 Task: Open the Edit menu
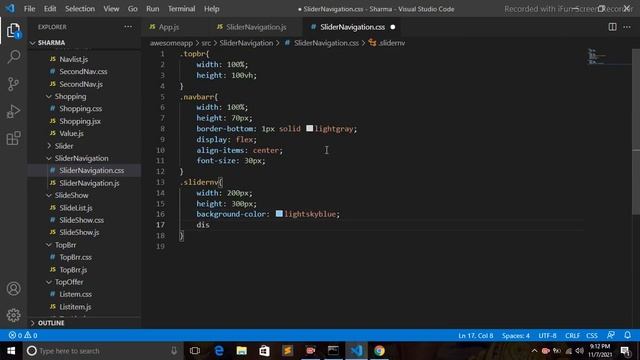[50, 9]
